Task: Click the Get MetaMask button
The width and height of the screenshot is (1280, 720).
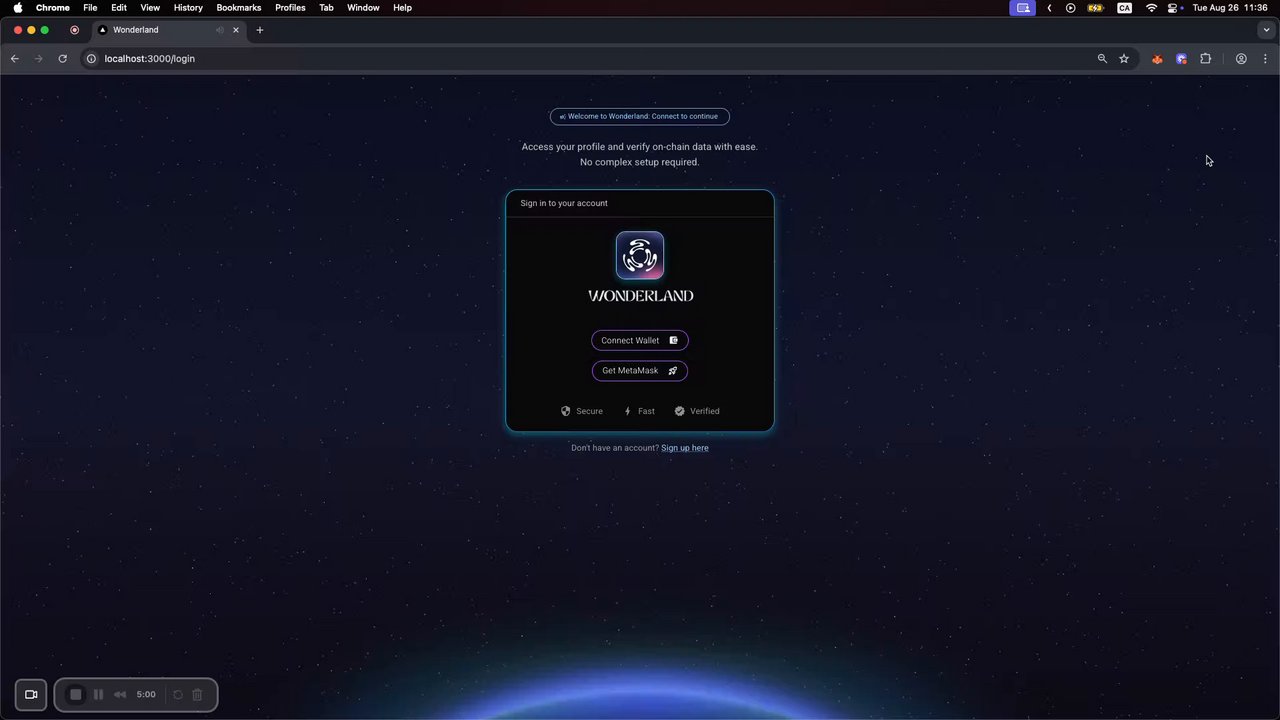Action: [640, 371]
